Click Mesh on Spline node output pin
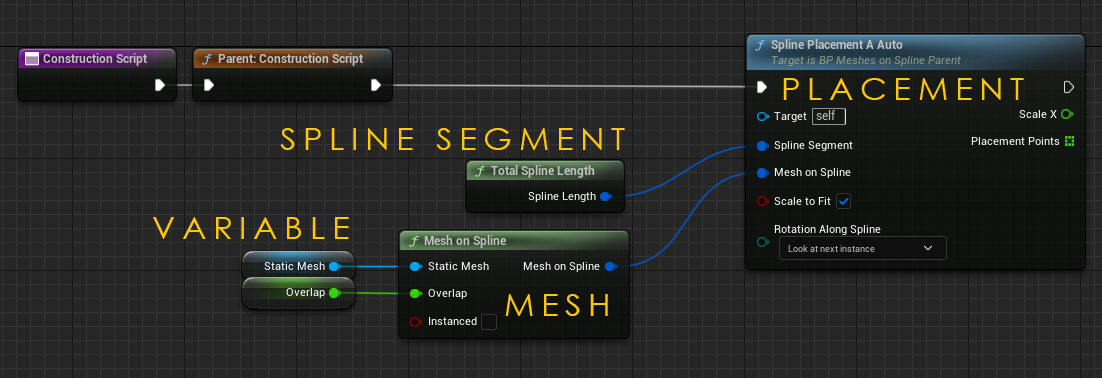The image size is (1102, 378). click(x=611, y=266)
